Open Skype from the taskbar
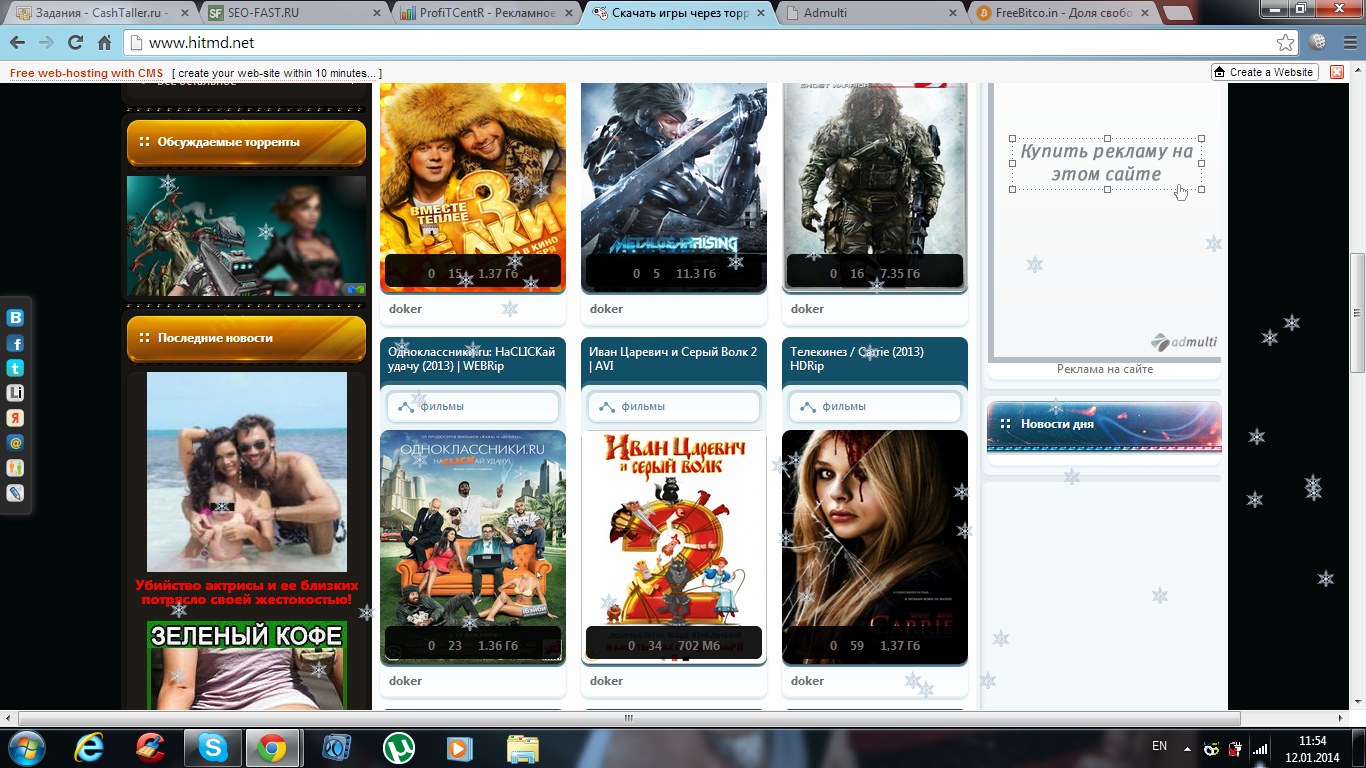This screenshot has width=1366, height=768. pyautogui.click(x=212, y=747)
